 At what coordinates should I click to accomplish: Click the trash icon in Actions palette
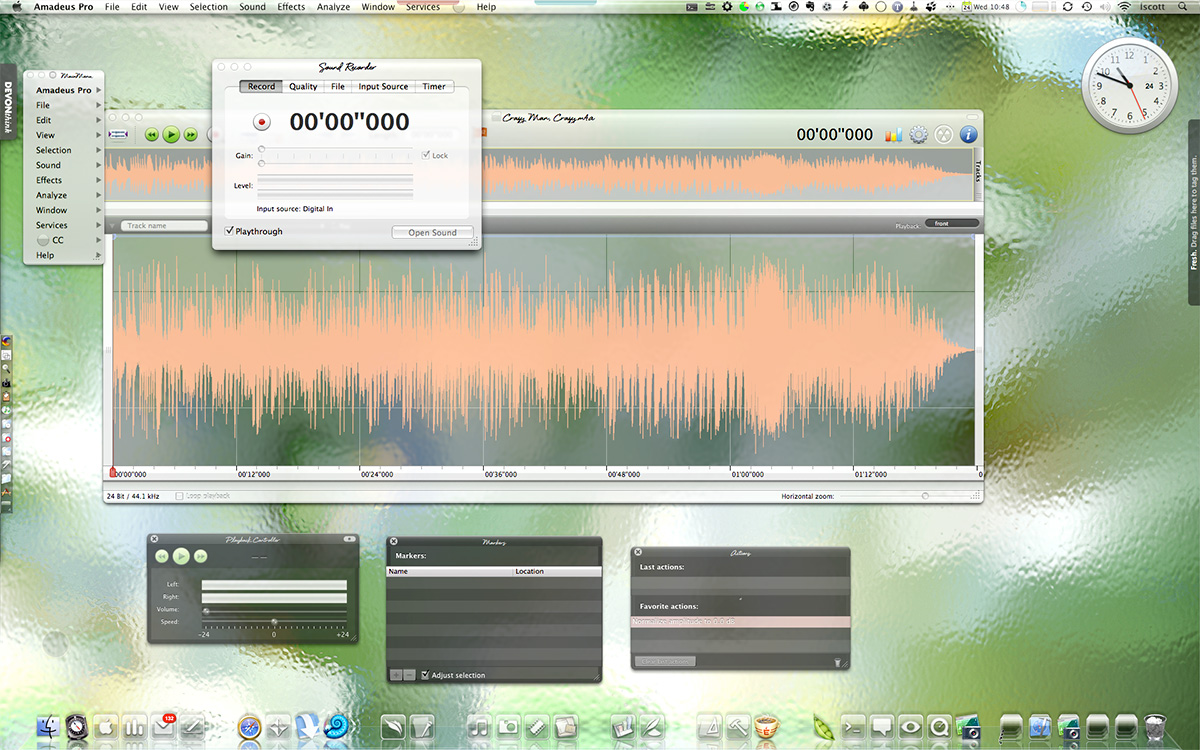click(x=837, y=662)
